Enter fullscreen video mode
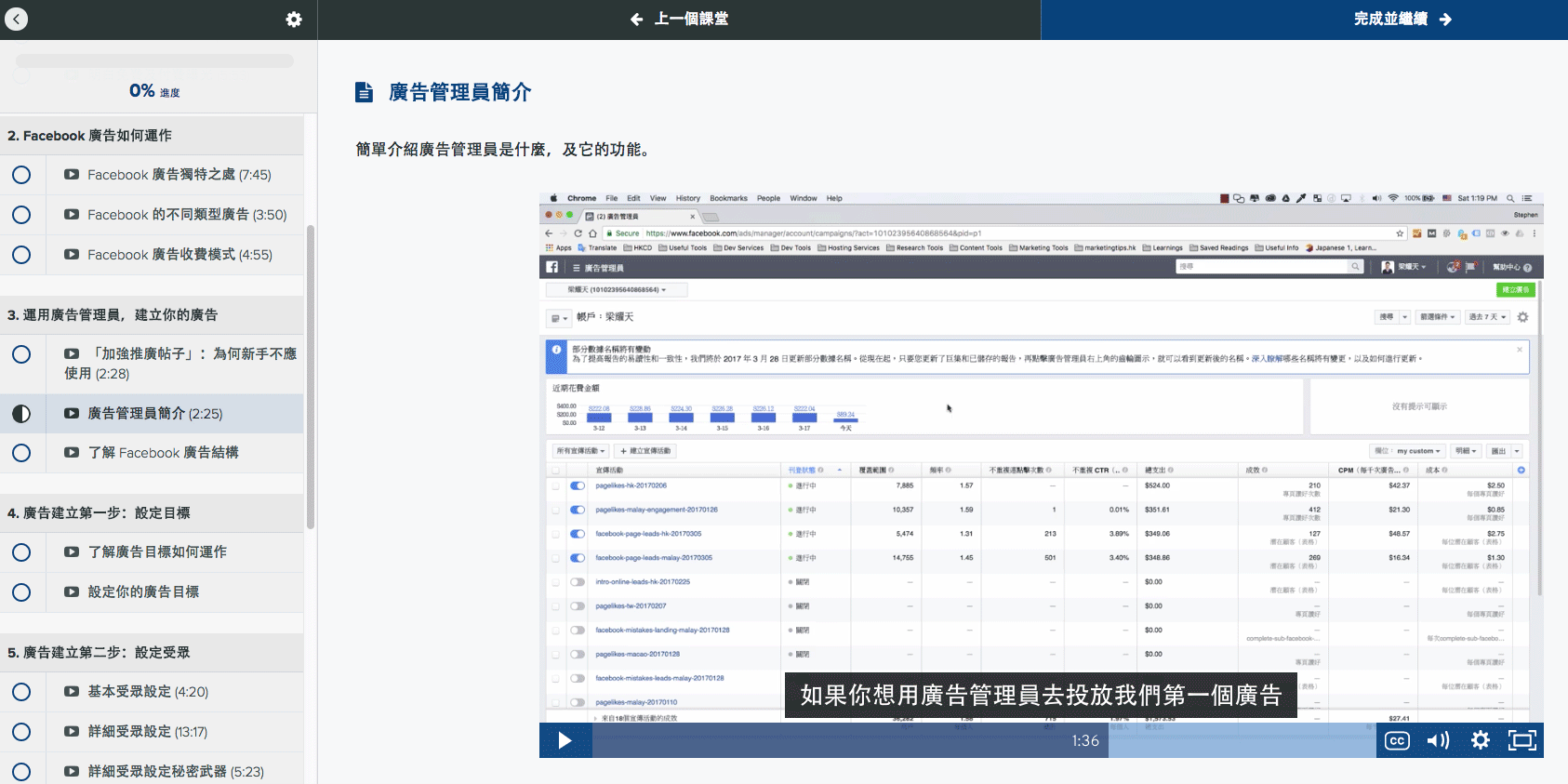Screen dimensions: 1568x784 coord(1522,740)
